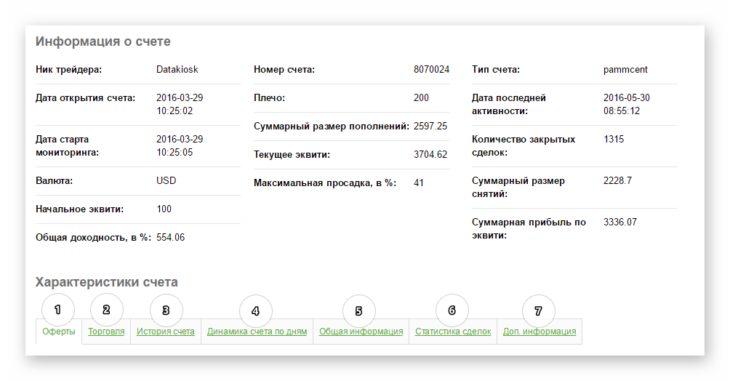Click the Дата старта мониторинга label
The width and height of the screenshot is (730, 381).
pos(67,146)
